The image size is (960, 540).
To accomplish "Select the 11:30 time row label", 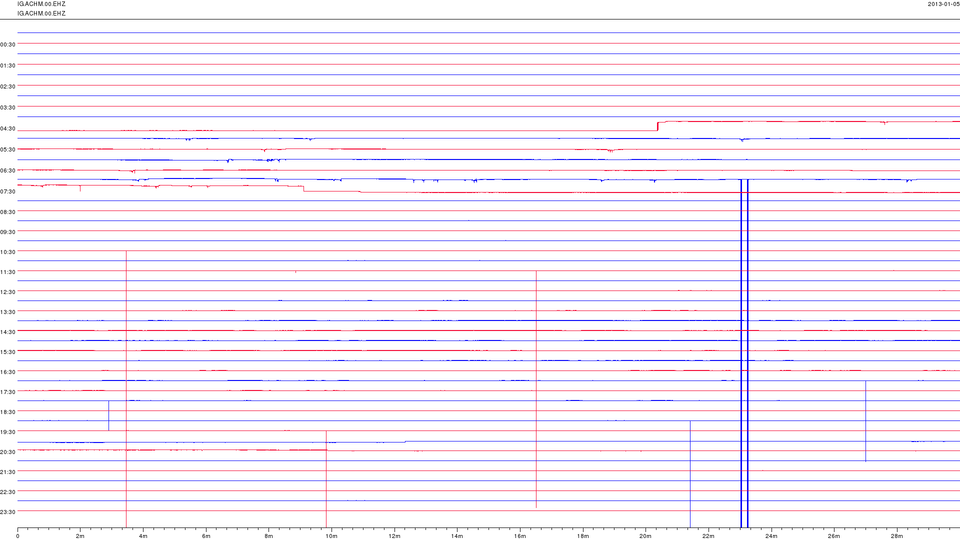I will point(8,272).
